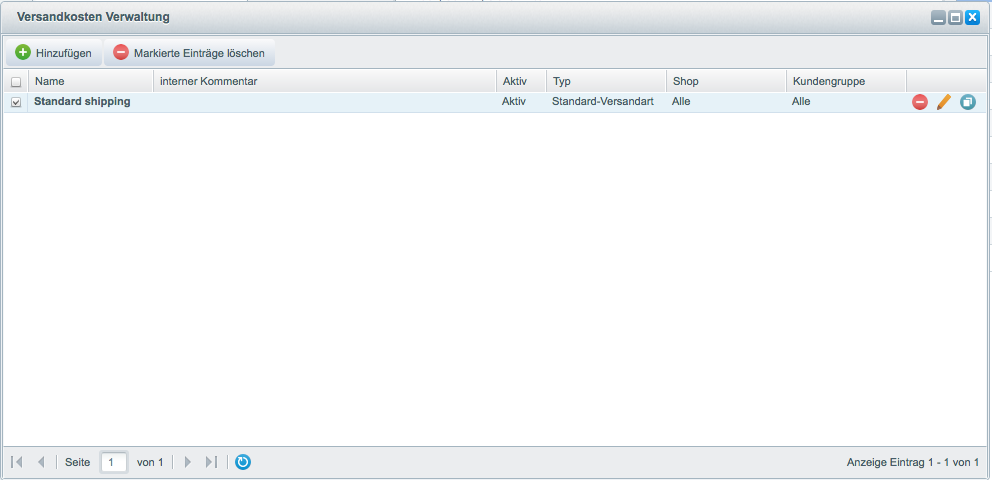Sort by the Kundengruppe column header
Image resolution: width=992 pixels, height=480 pixels.
pyautogui.click(x=845, y=81)
